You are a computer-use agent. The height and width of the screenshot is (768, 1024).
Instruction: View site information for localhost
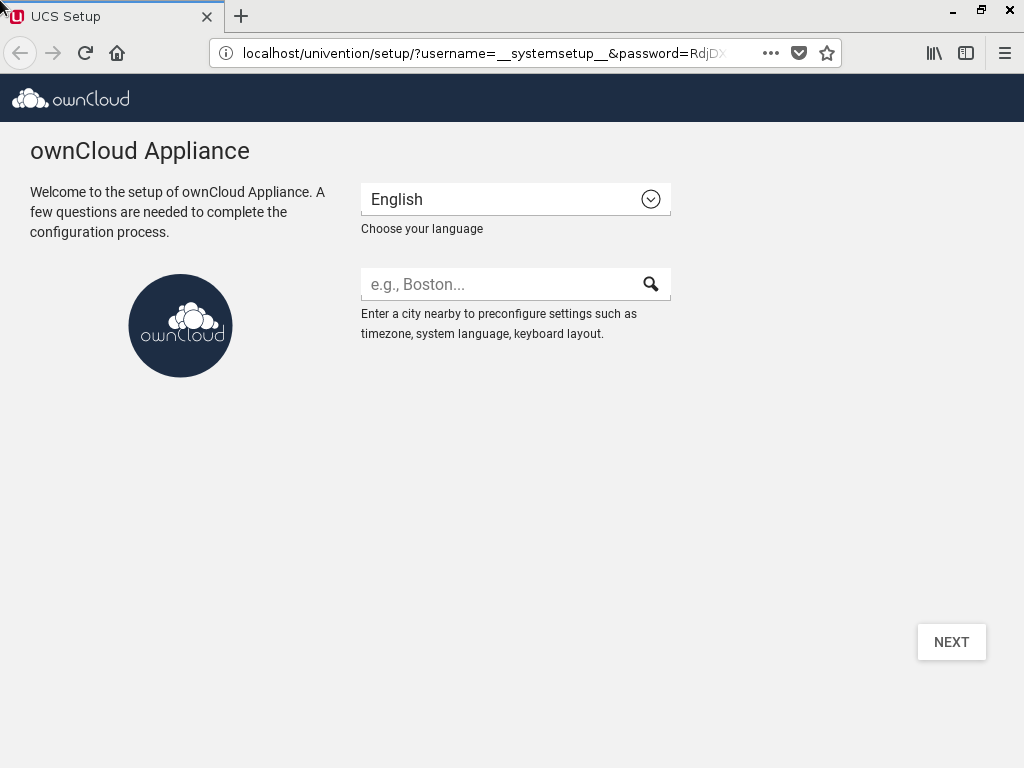click(226, 53)
